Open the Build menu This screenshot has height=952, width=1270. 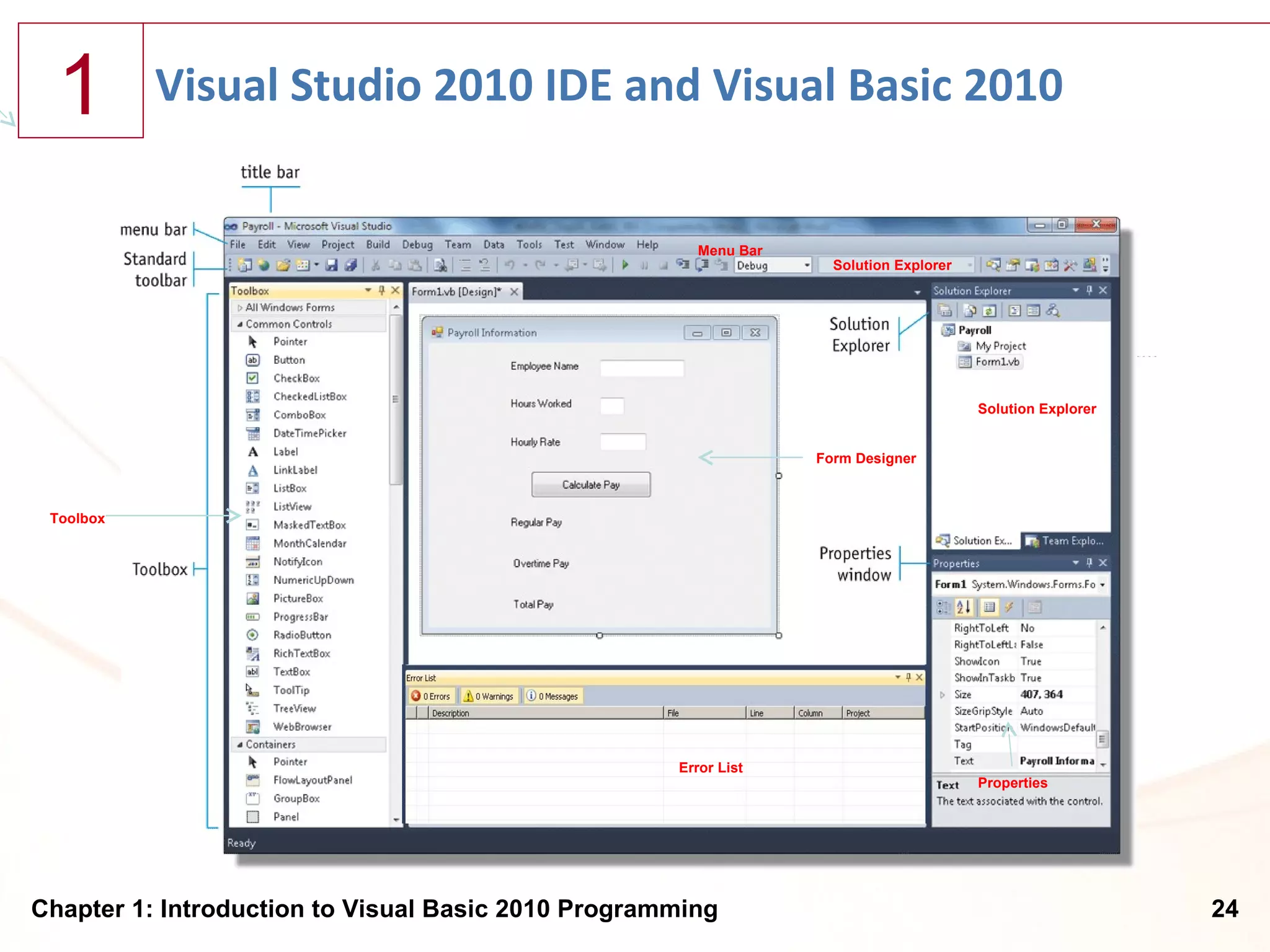point(378,245)
